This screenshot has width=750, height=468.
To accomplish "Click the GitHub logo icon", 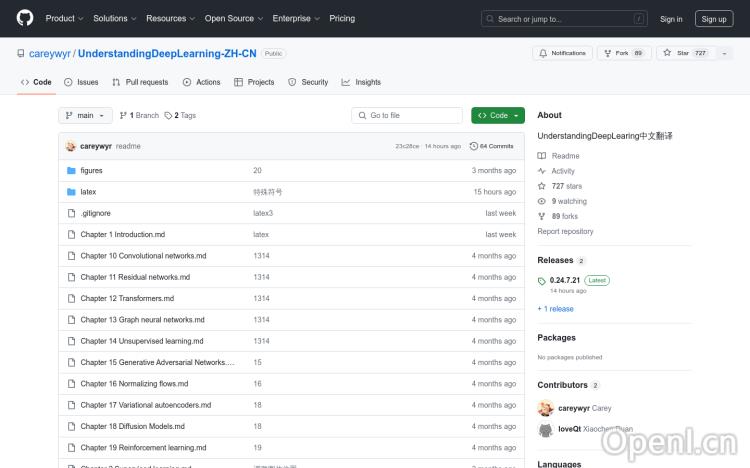I will [25, 18].
